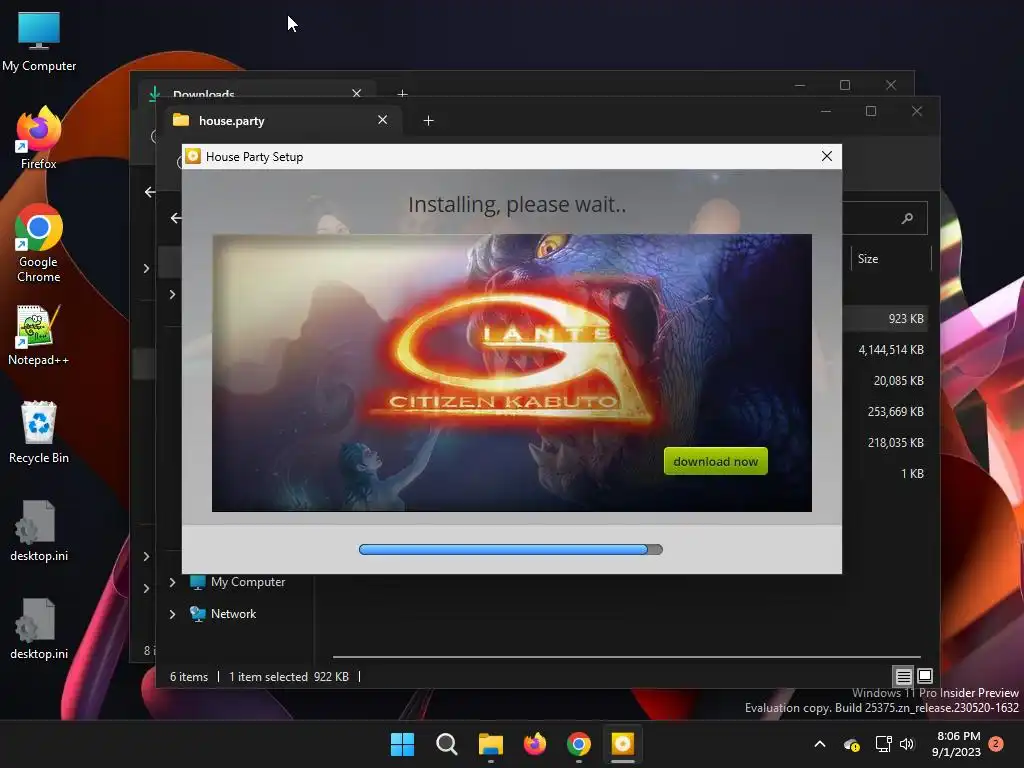Go back in Downloads window

150,192
